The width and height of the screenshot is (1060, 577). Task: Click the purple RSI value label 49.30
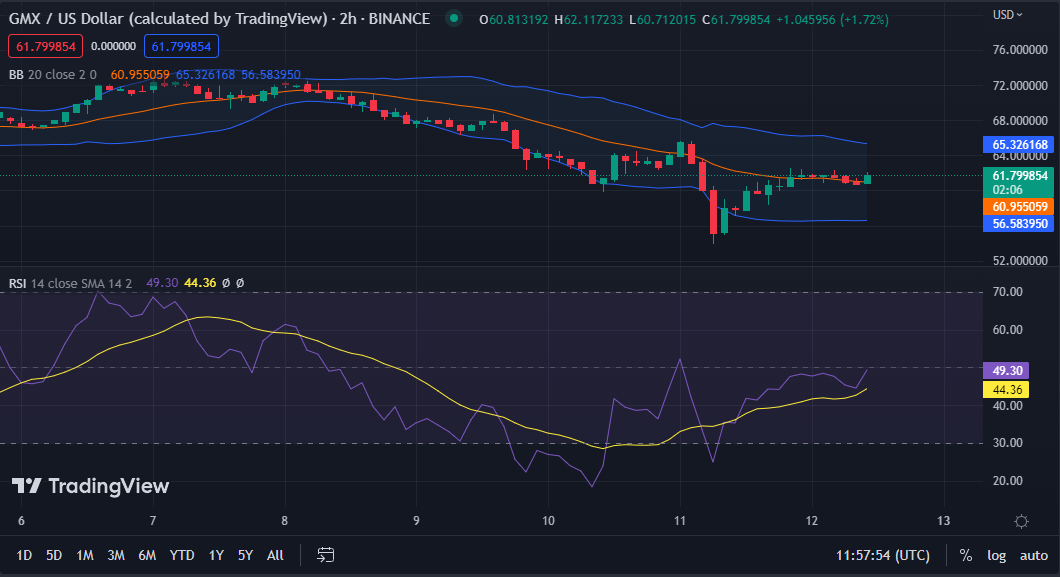pos(1006,370)
